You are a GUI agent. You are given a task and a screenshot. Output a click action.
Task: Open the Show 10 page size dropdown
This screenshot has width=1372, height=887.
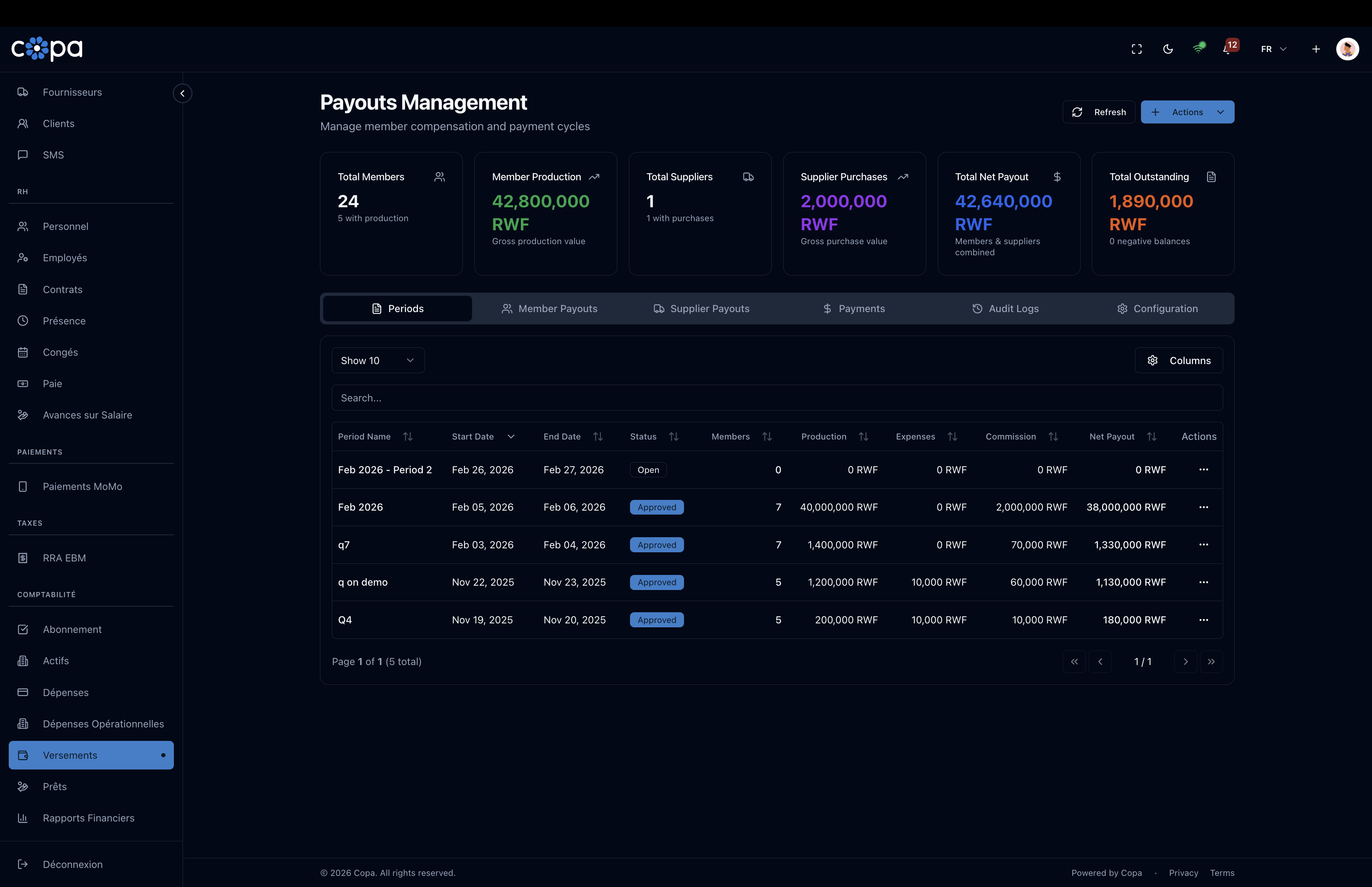point(378,361)
